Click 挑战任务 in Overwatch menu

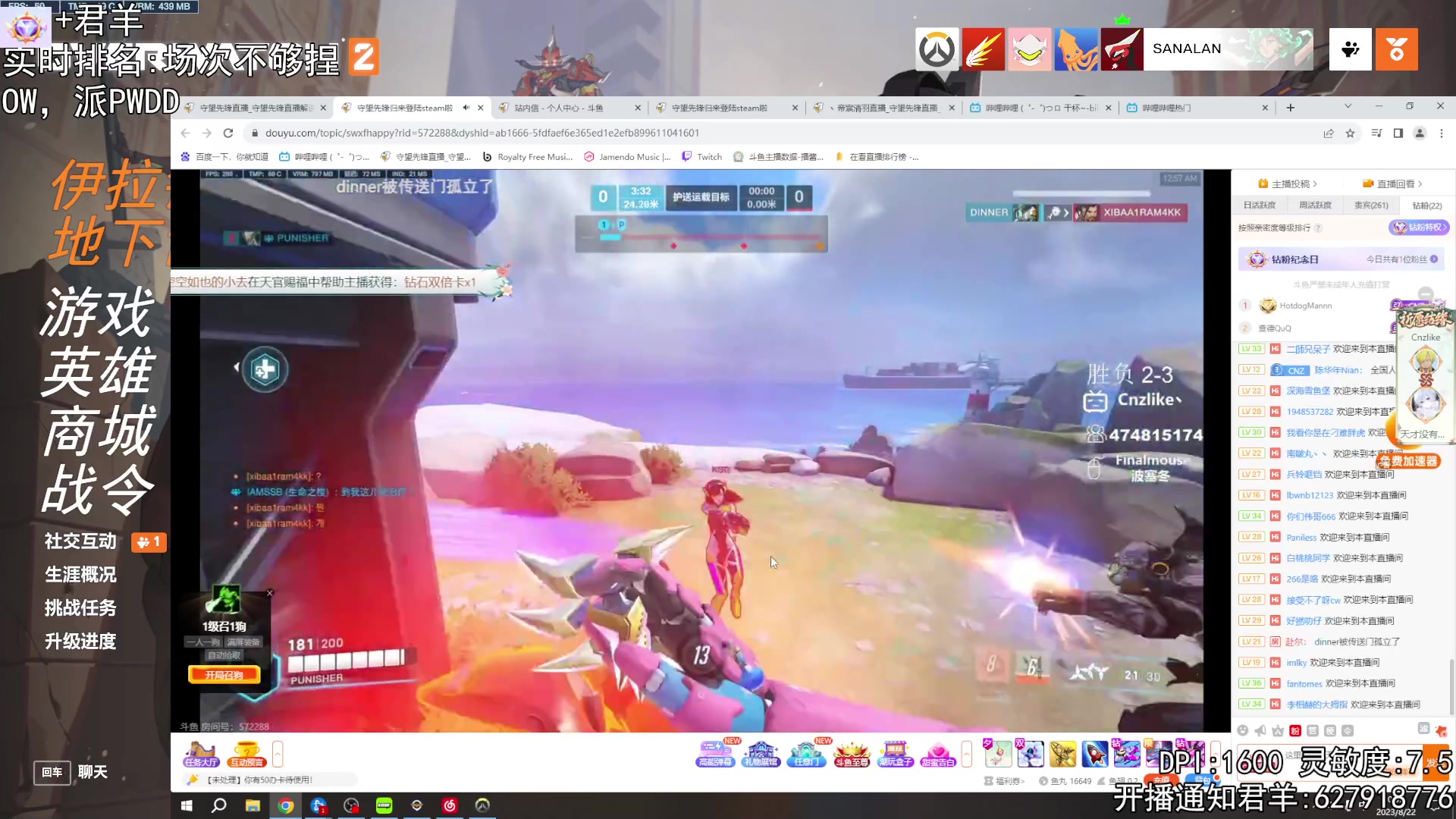click(x=80, y=608)
